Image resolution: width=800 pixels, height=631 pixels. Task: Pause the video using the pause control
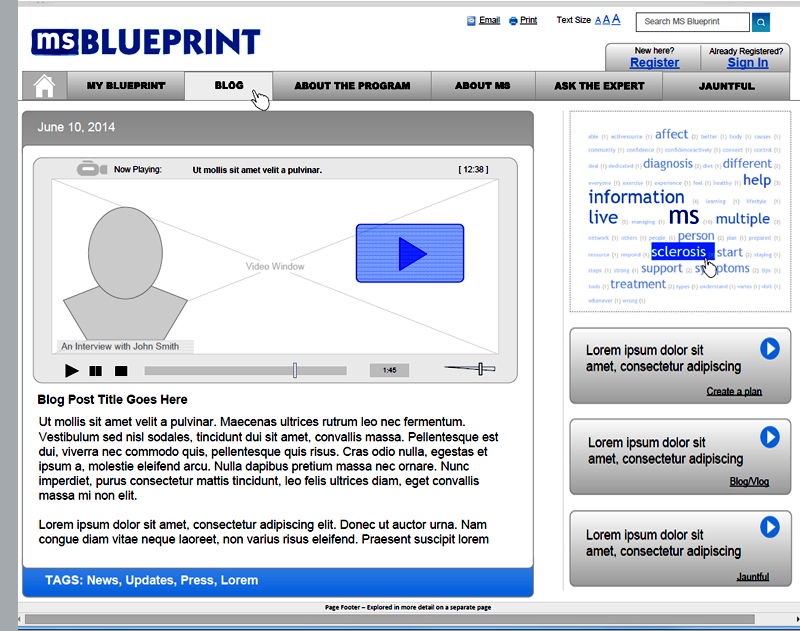point(94,369)
